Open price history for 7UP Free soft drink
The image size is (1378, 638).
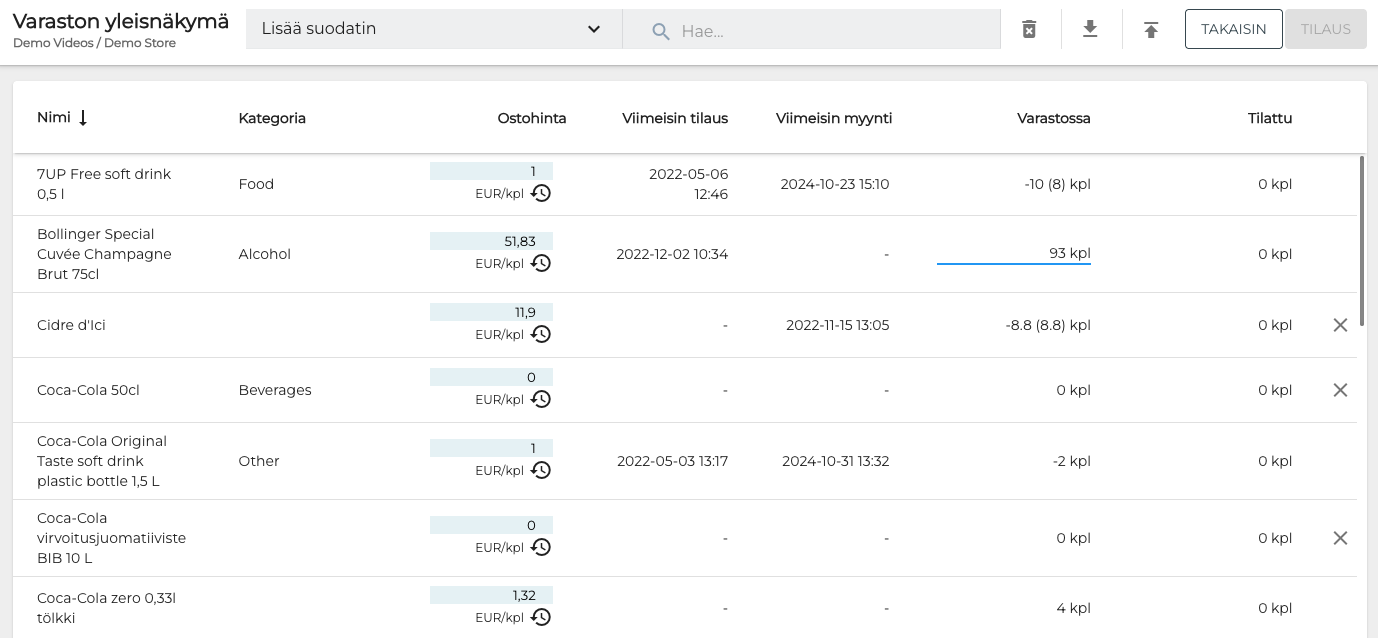point(541,193)
